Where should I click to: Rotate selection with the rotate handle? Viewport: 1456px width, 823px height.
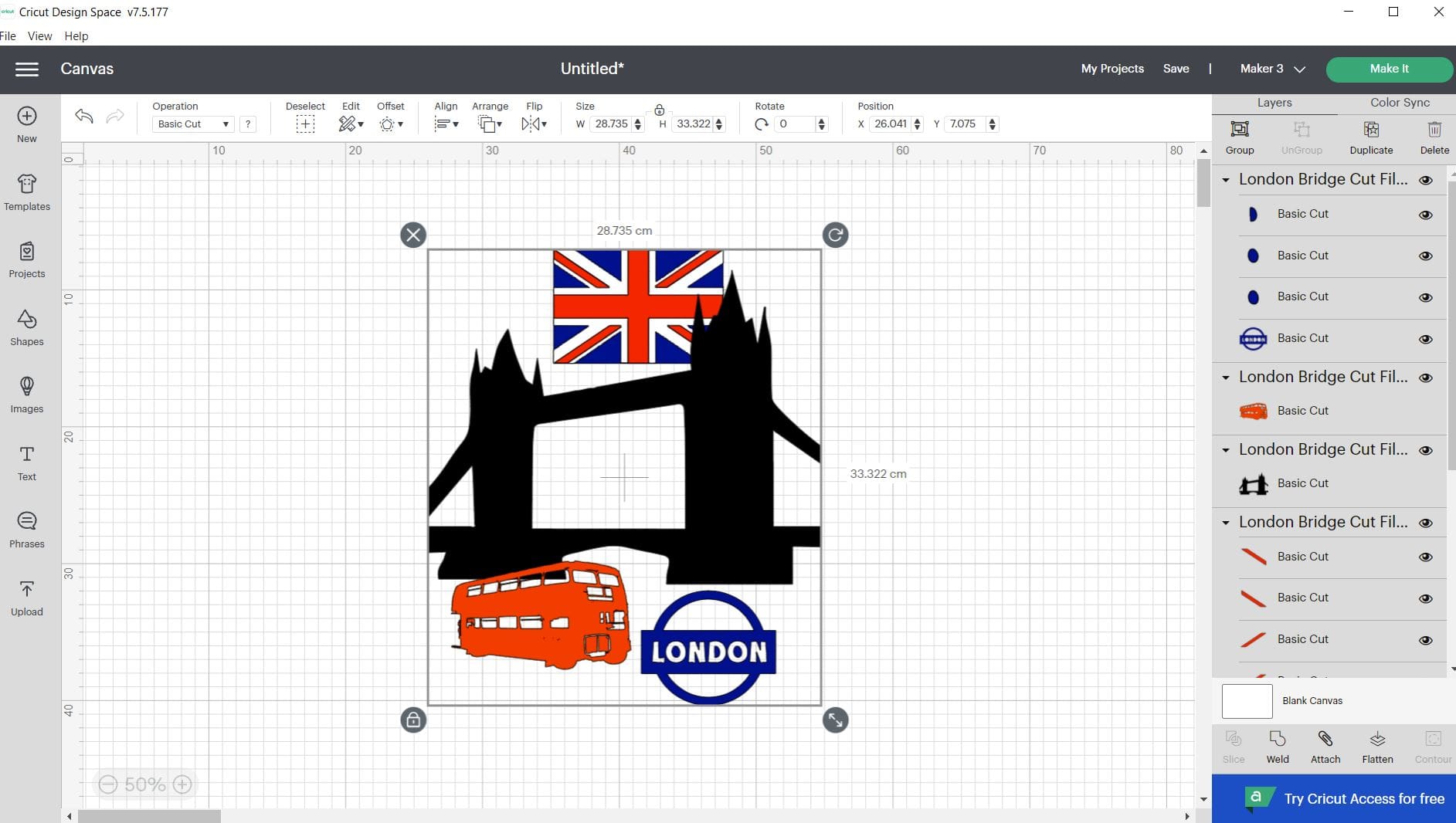coord(835,235)
